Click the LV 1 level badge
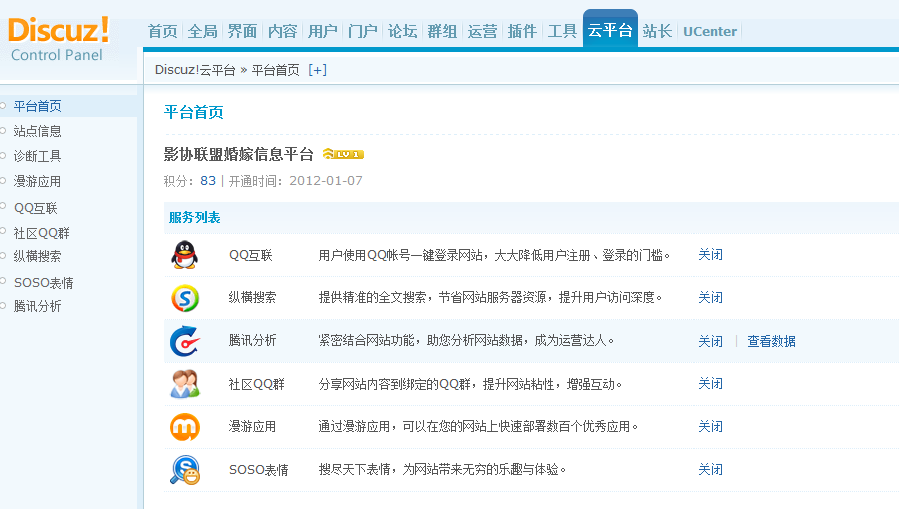Image resolution: width=899 pixels, height=509 pixels. 343,154
